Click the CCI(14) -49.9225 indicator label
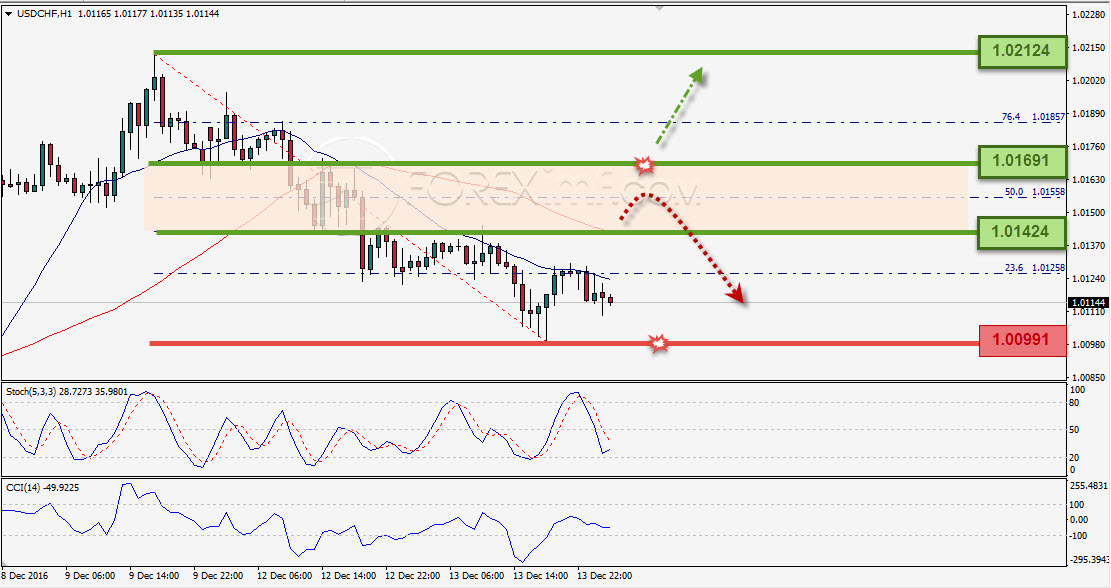Image resolution: width=1111 pixels, height=588 pixels. tap(42, 487)
